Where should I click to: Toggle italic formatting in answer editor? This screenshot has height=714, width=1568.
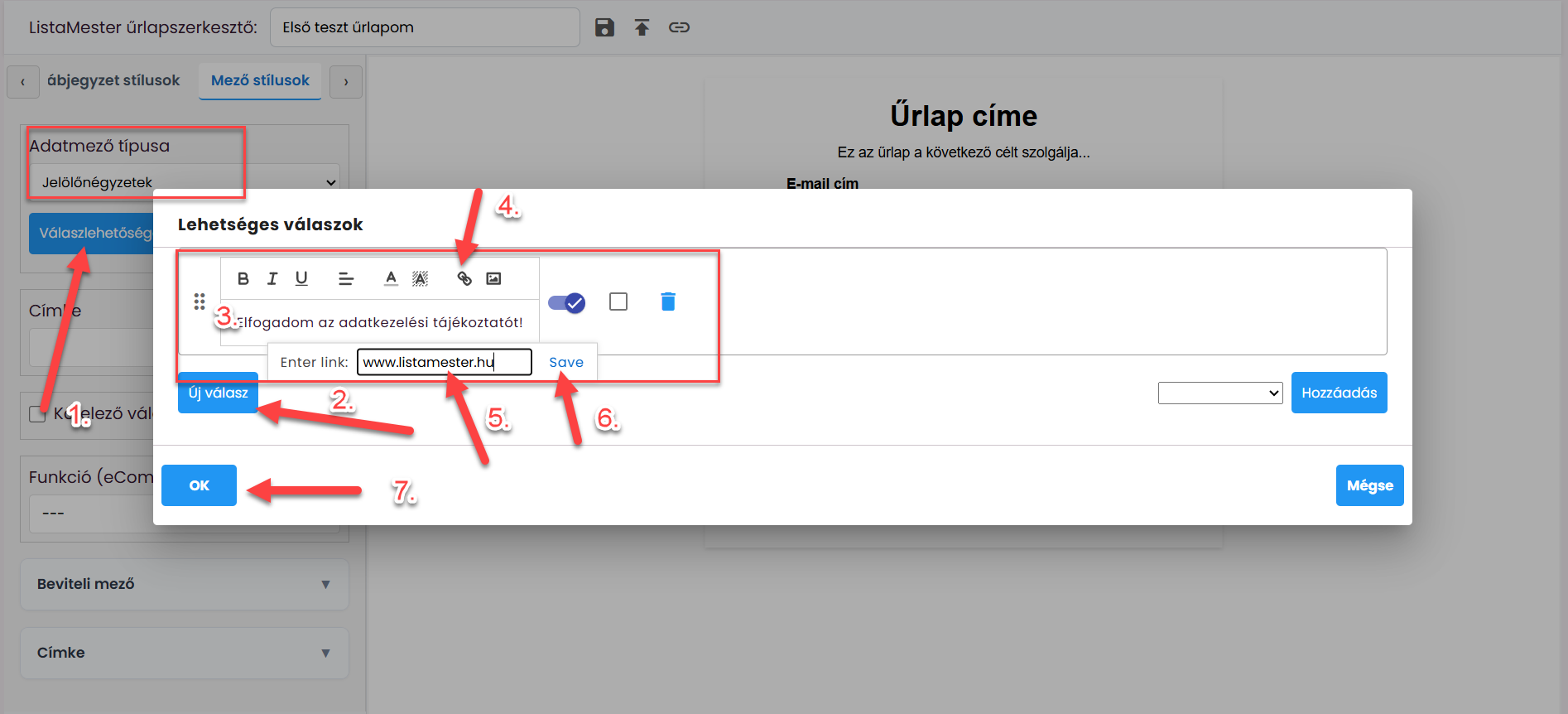272,278
